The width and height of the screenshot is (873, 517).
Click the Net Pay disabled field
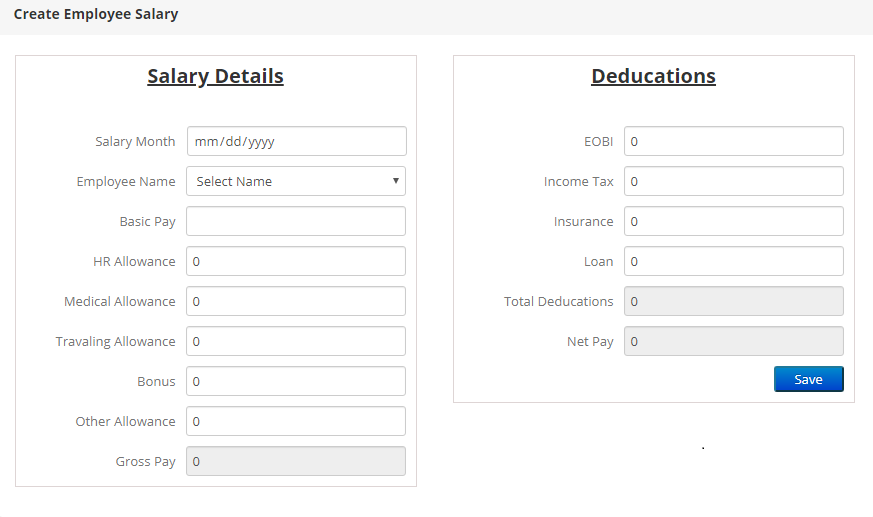[x=733, y=341]
